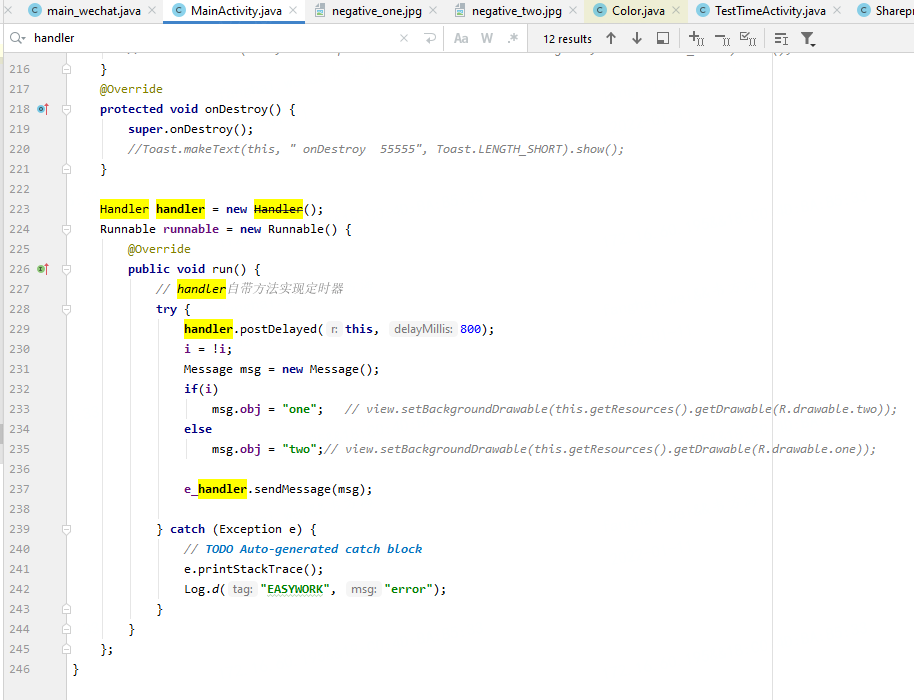914x700 pixels.
Task: Close the negative_two.jpg tab
Action: 572,10
